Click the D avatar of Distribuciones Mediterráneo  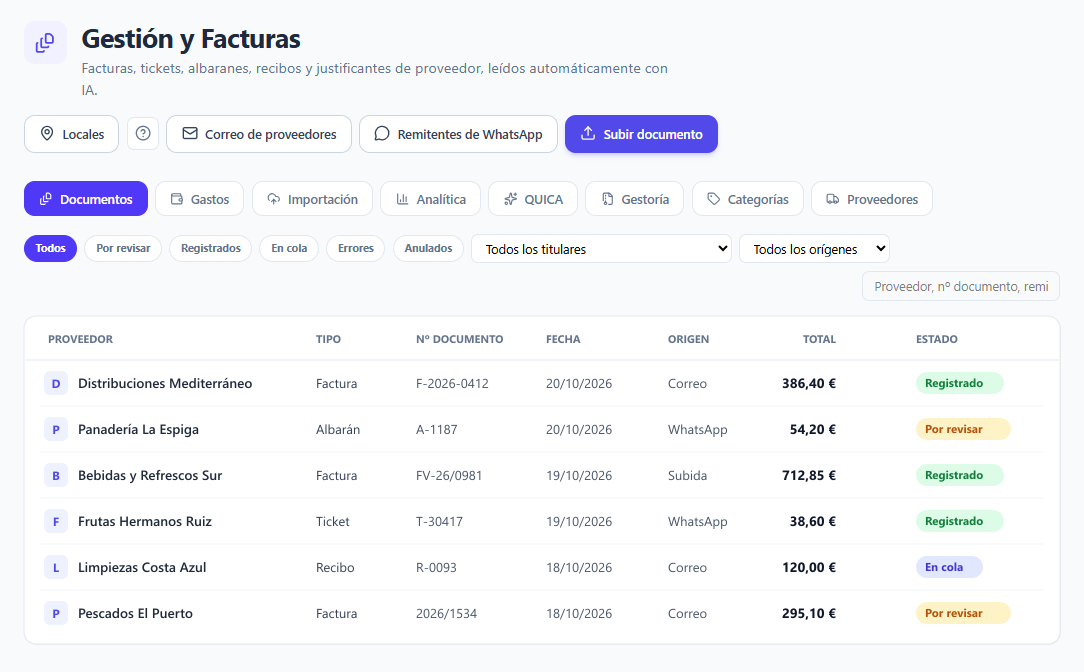(56, 383)
